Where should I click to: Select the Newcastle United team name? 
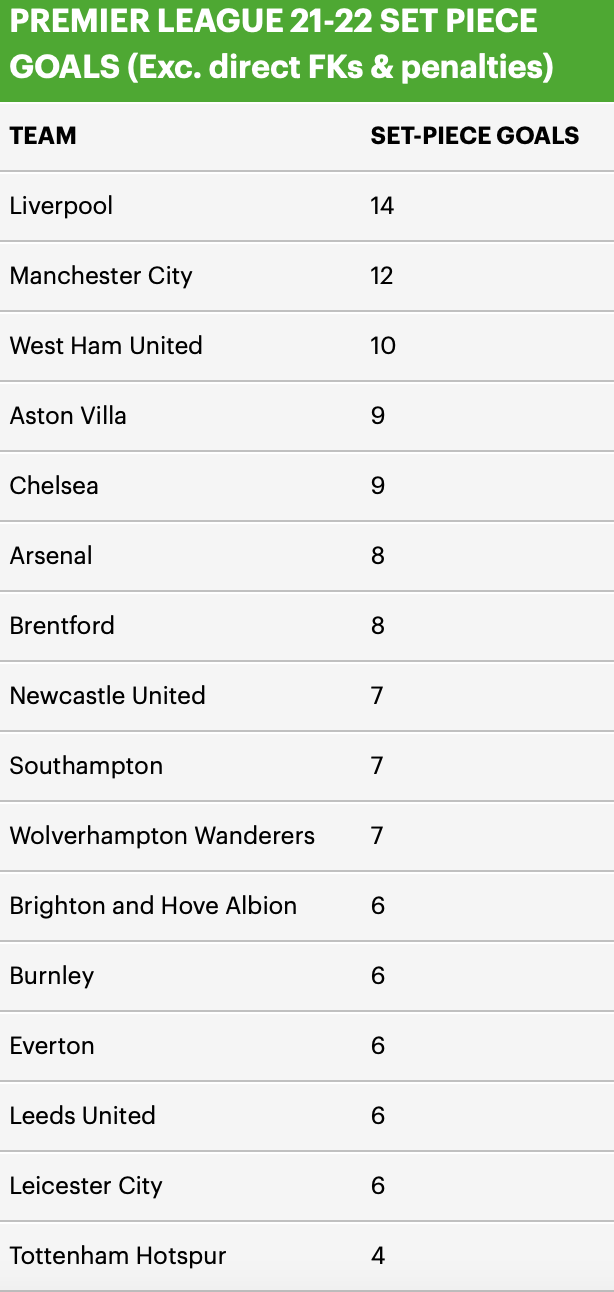click(x=107, y=696)
